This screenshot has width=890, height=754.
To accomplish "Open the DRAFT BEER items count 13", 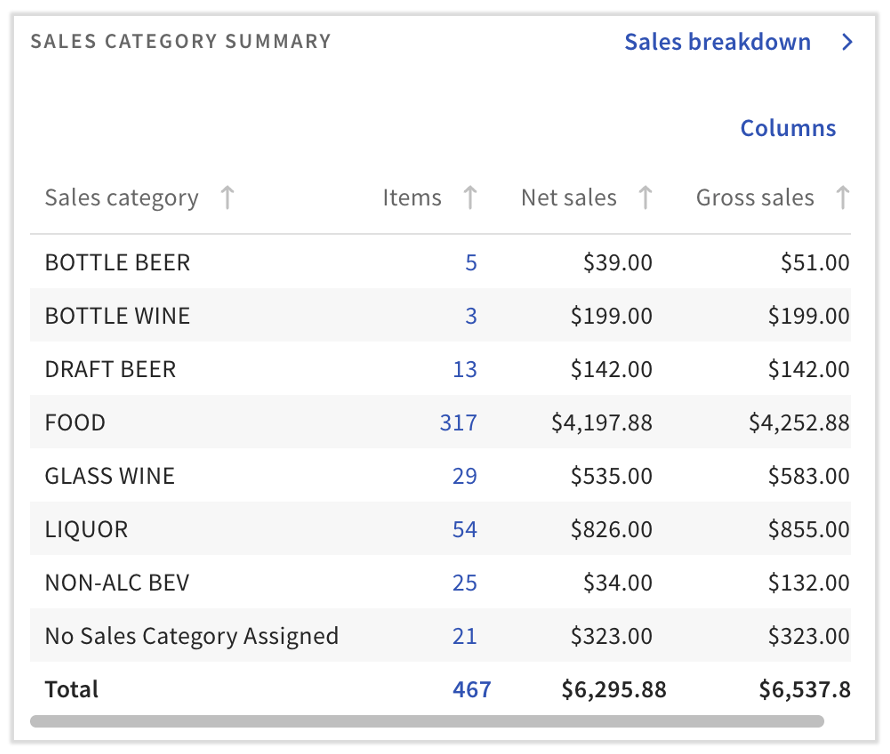I will (464, 370).
